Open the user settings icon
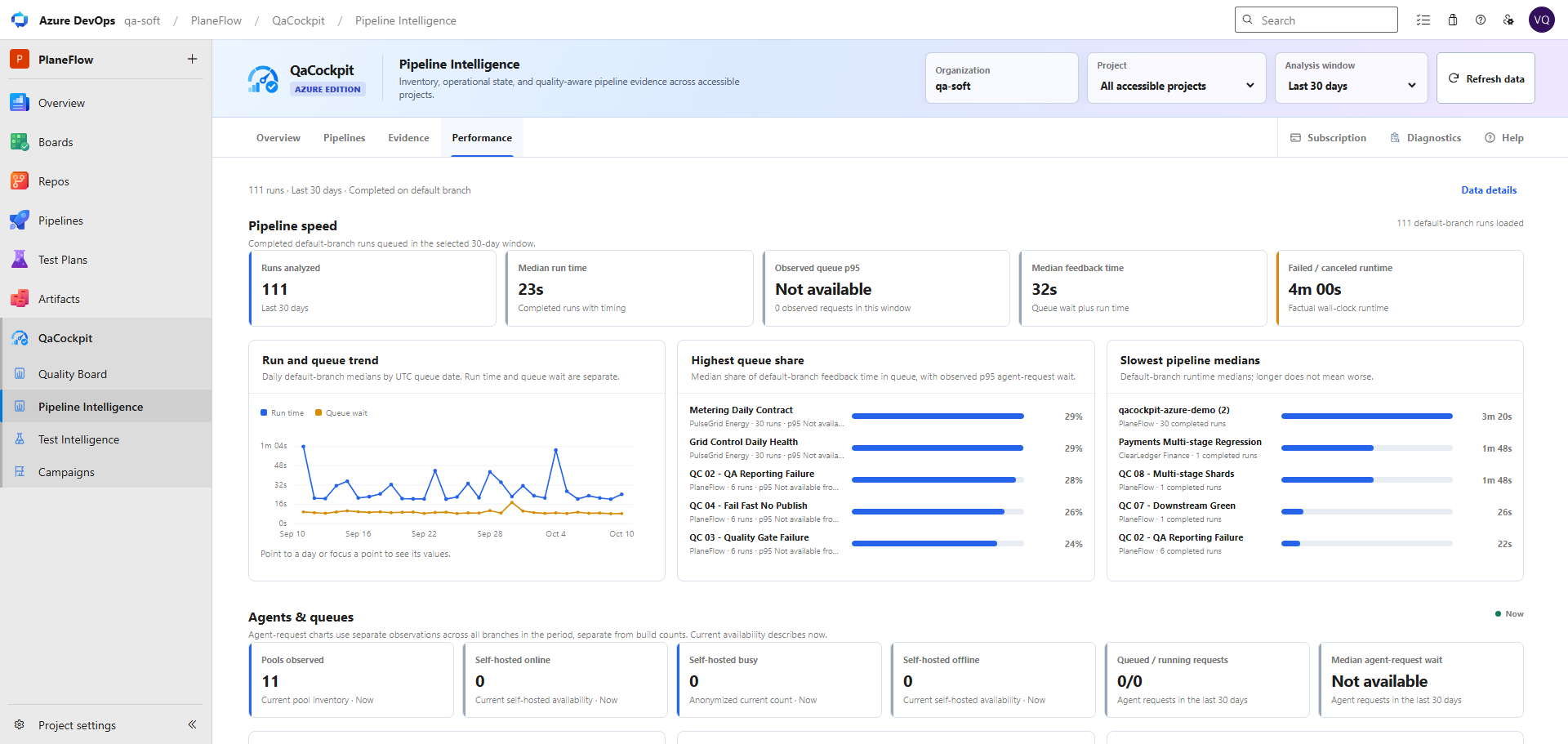This screenshot has width=1568, height=744. pos(1508,20)
